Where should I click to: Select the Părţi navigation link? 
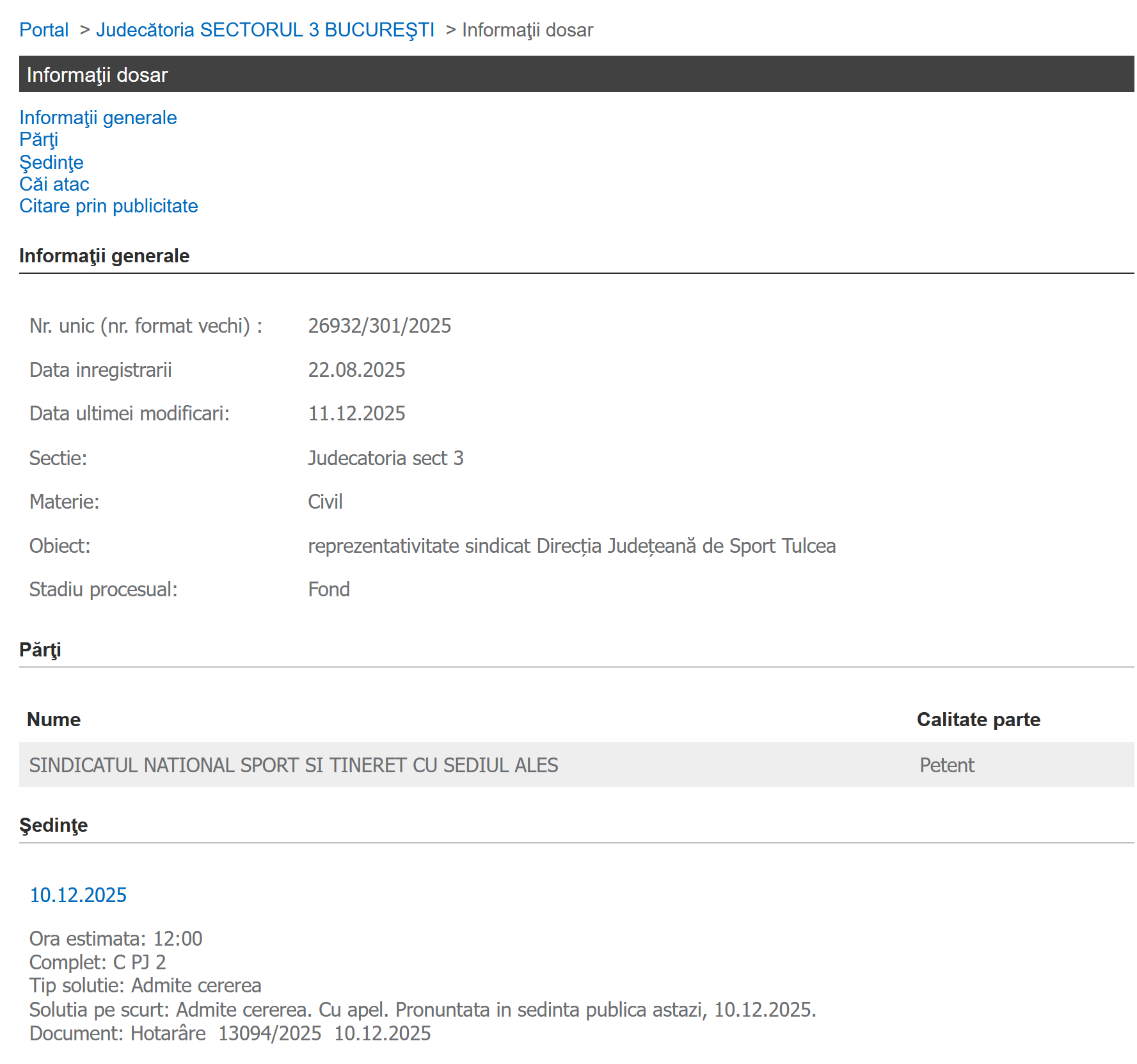point(38,139)
